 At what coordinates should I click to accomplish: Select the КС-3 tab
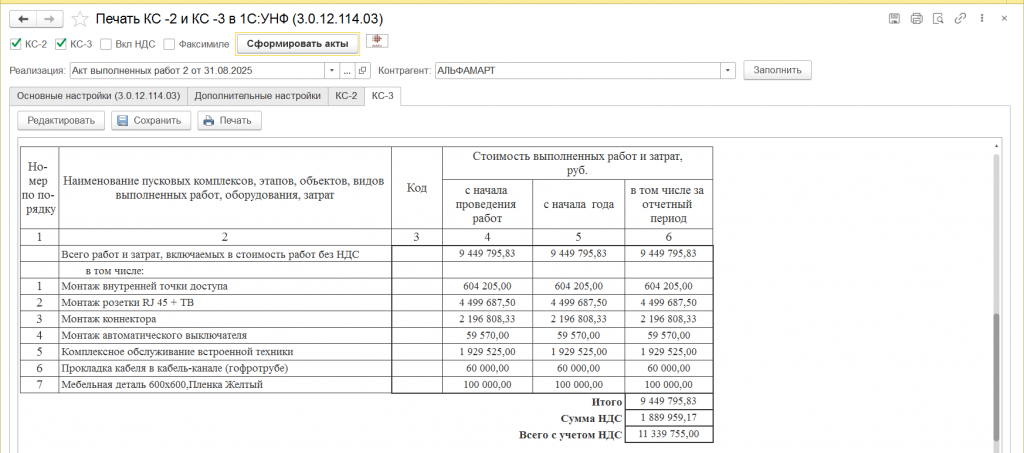pyautogui.click(x=383, y=96)
